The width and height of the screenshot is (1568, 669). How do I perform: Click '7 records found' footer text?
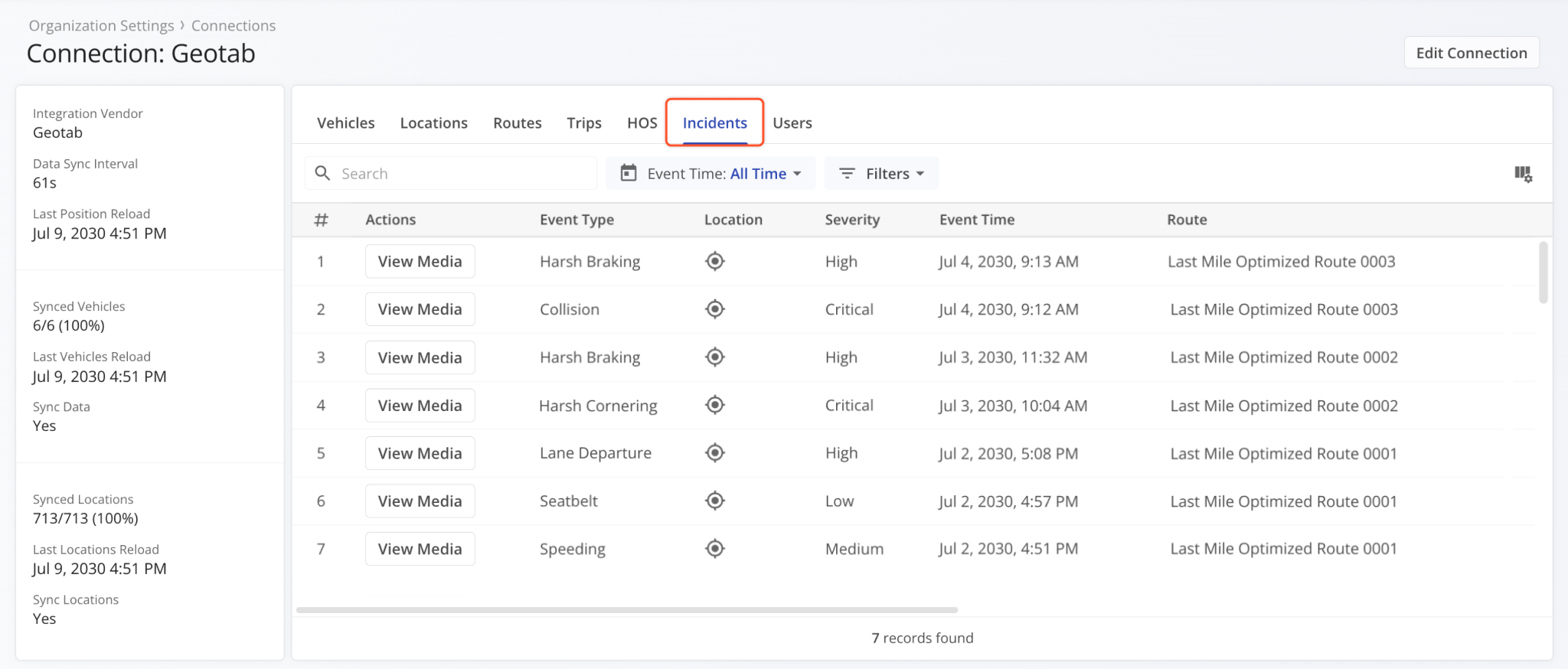(x=923, y=638)
